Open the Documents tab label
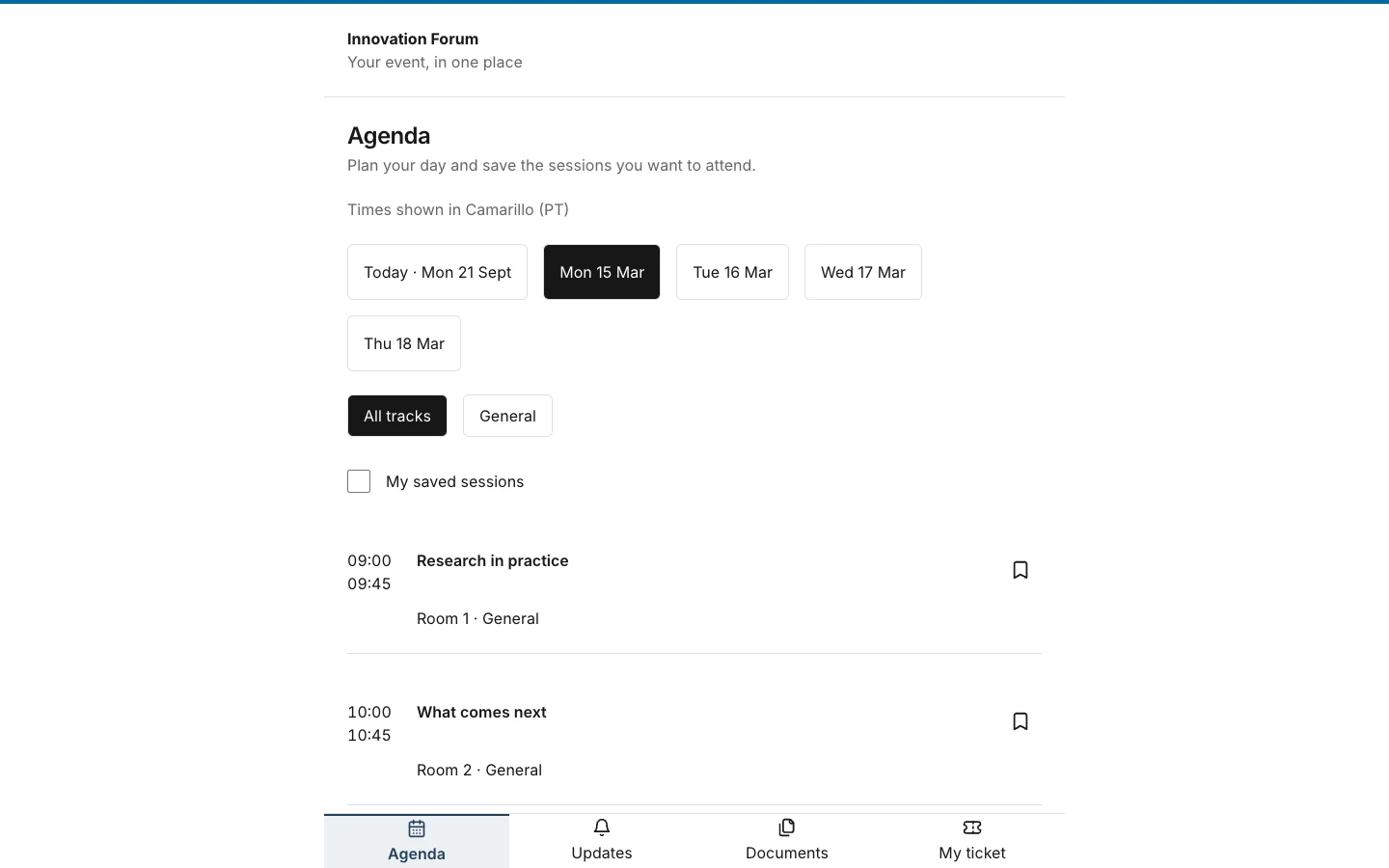Image resolution: width=1389 pixels, height=868 pixels. (x=787, y=853)
